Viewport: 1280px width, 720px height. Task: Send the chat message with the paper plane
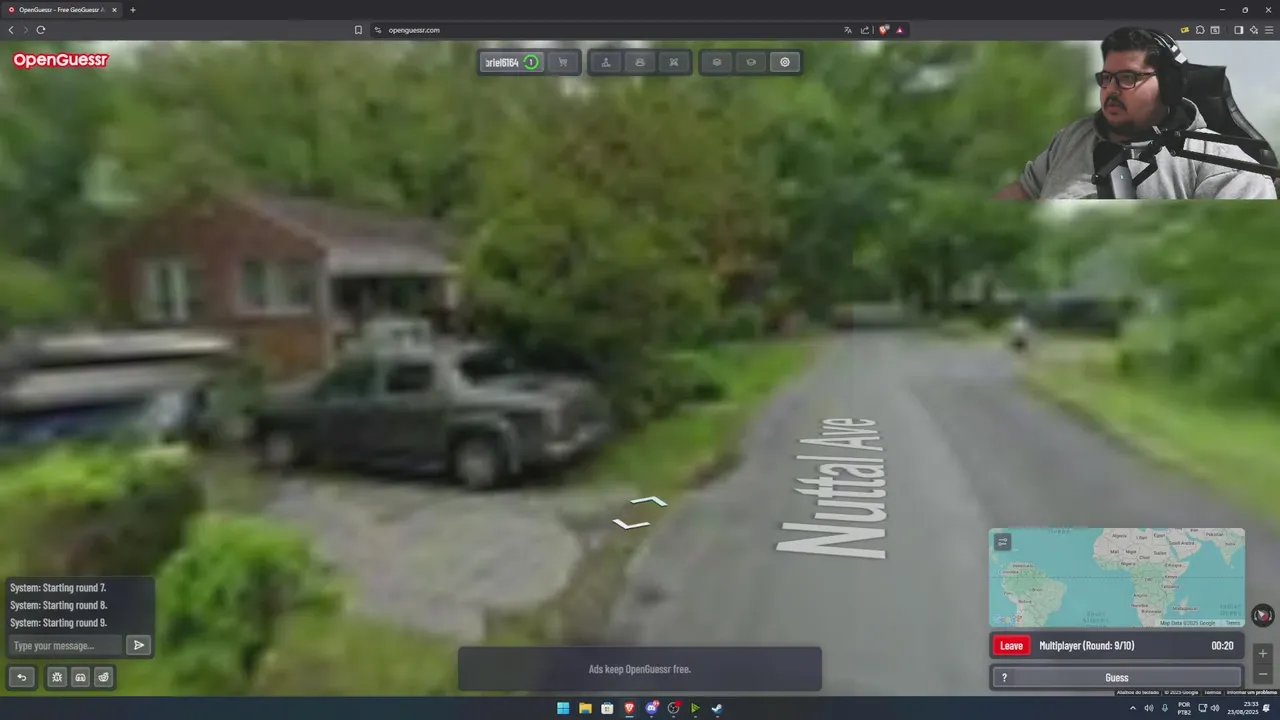coord(139,645)
